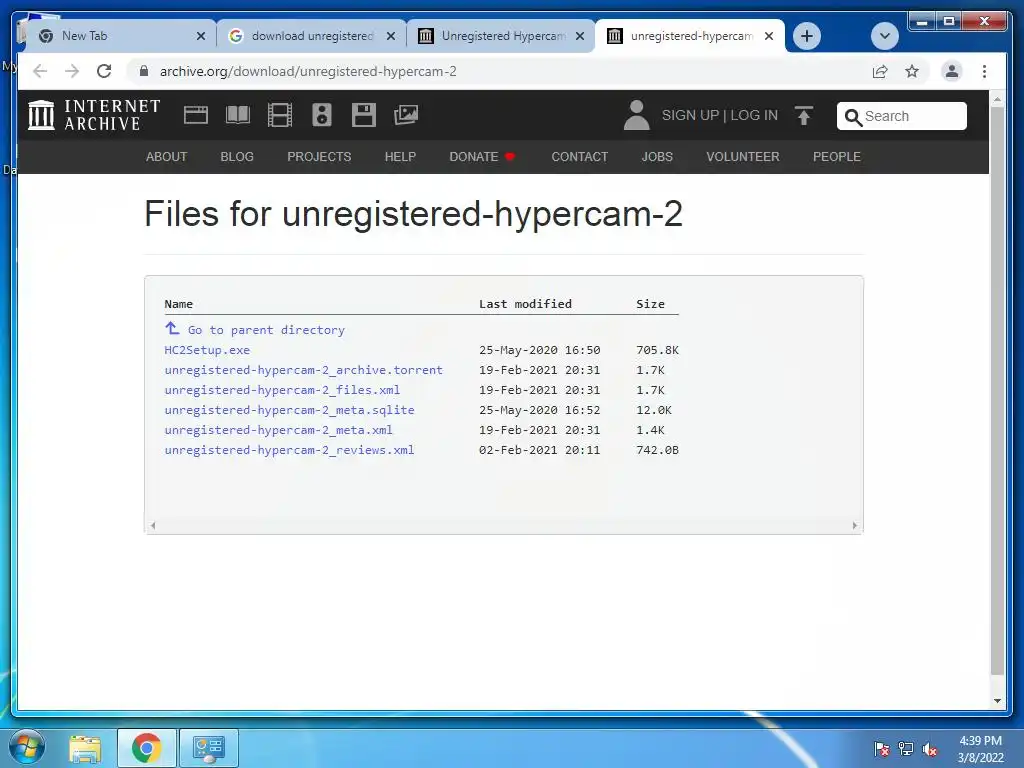The image size is (1024, 768).
Task: Click the address bar URL
Action: point(308,71)
